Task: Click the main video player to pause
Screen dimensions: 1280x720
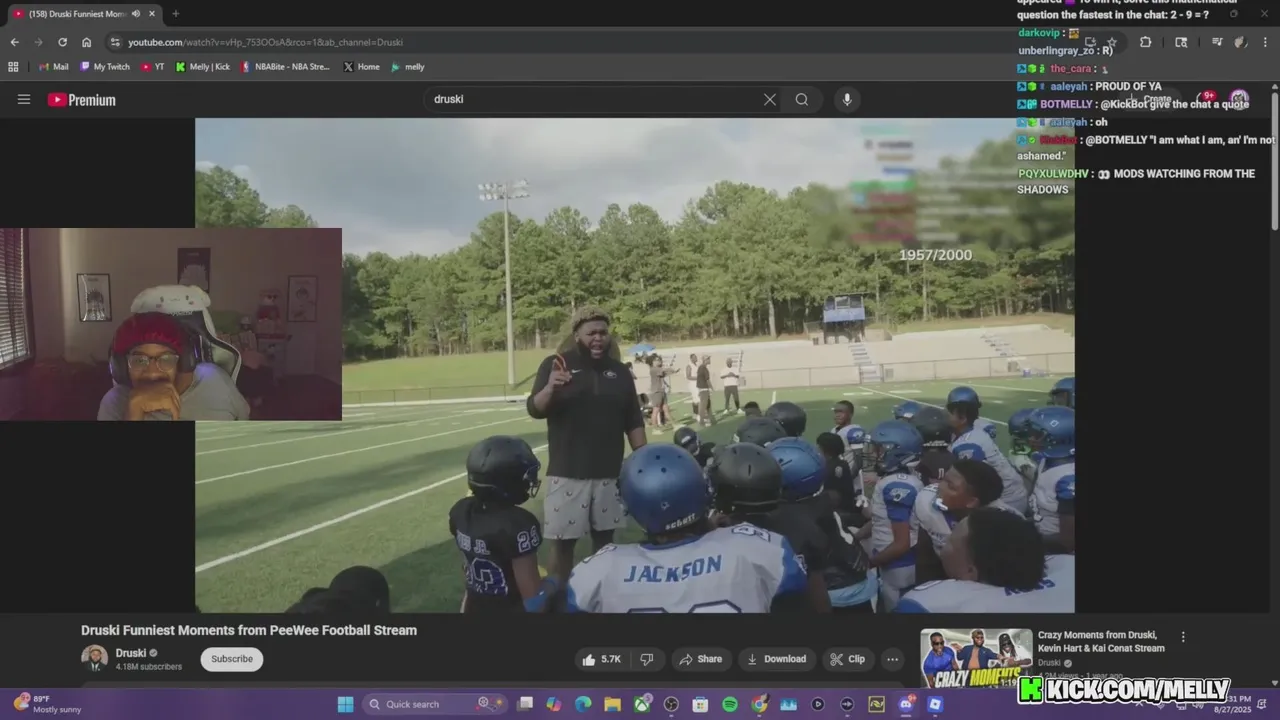Action: click(634, 365)
